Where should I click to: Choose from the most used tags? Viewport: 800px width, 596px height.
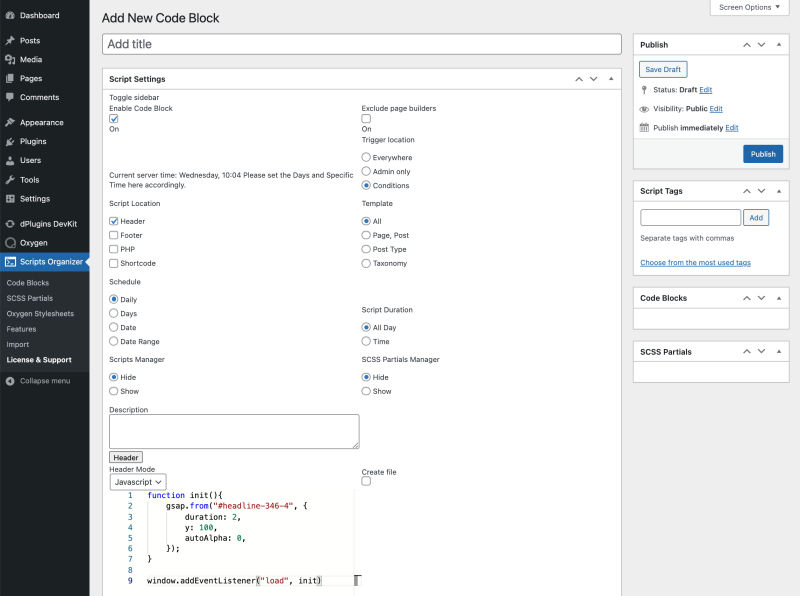point(695,262)
